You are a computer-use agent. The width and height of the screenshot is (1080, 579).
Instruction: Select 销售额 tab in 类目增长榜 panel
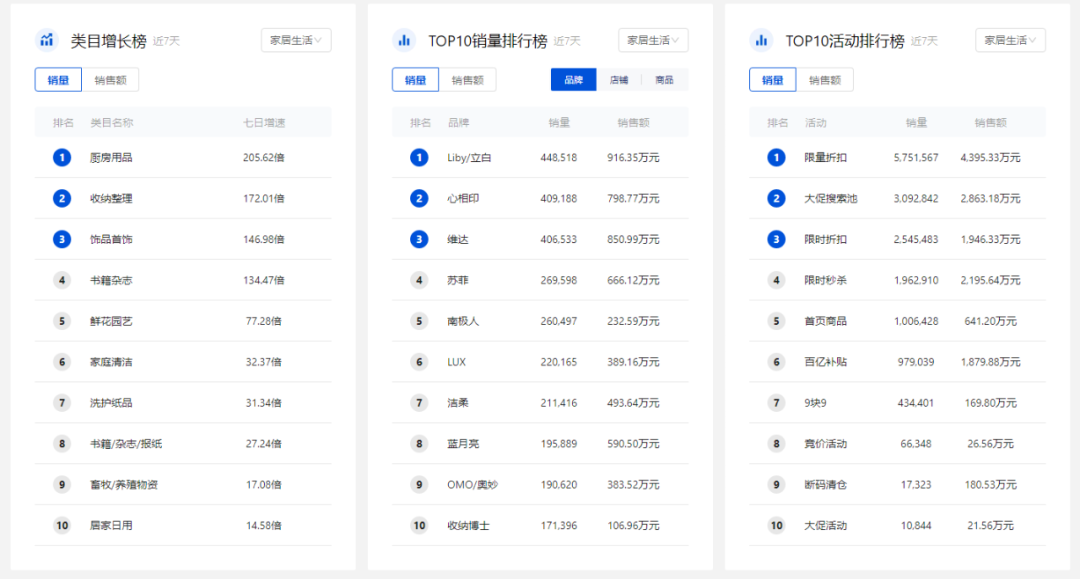click(x=110, y=80)
